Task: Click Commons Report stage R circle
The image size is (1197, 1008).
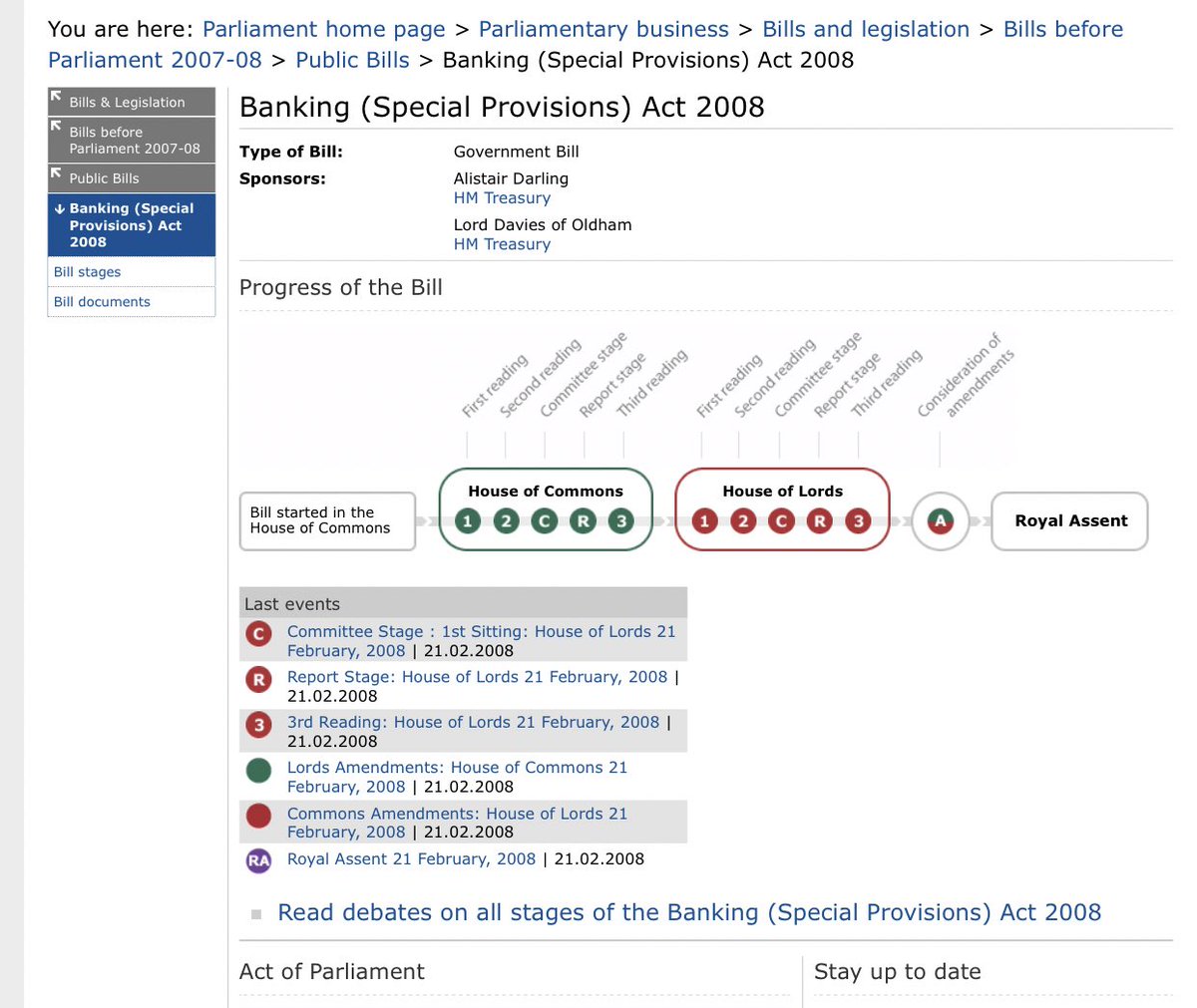Action: (x=584, y=520)
